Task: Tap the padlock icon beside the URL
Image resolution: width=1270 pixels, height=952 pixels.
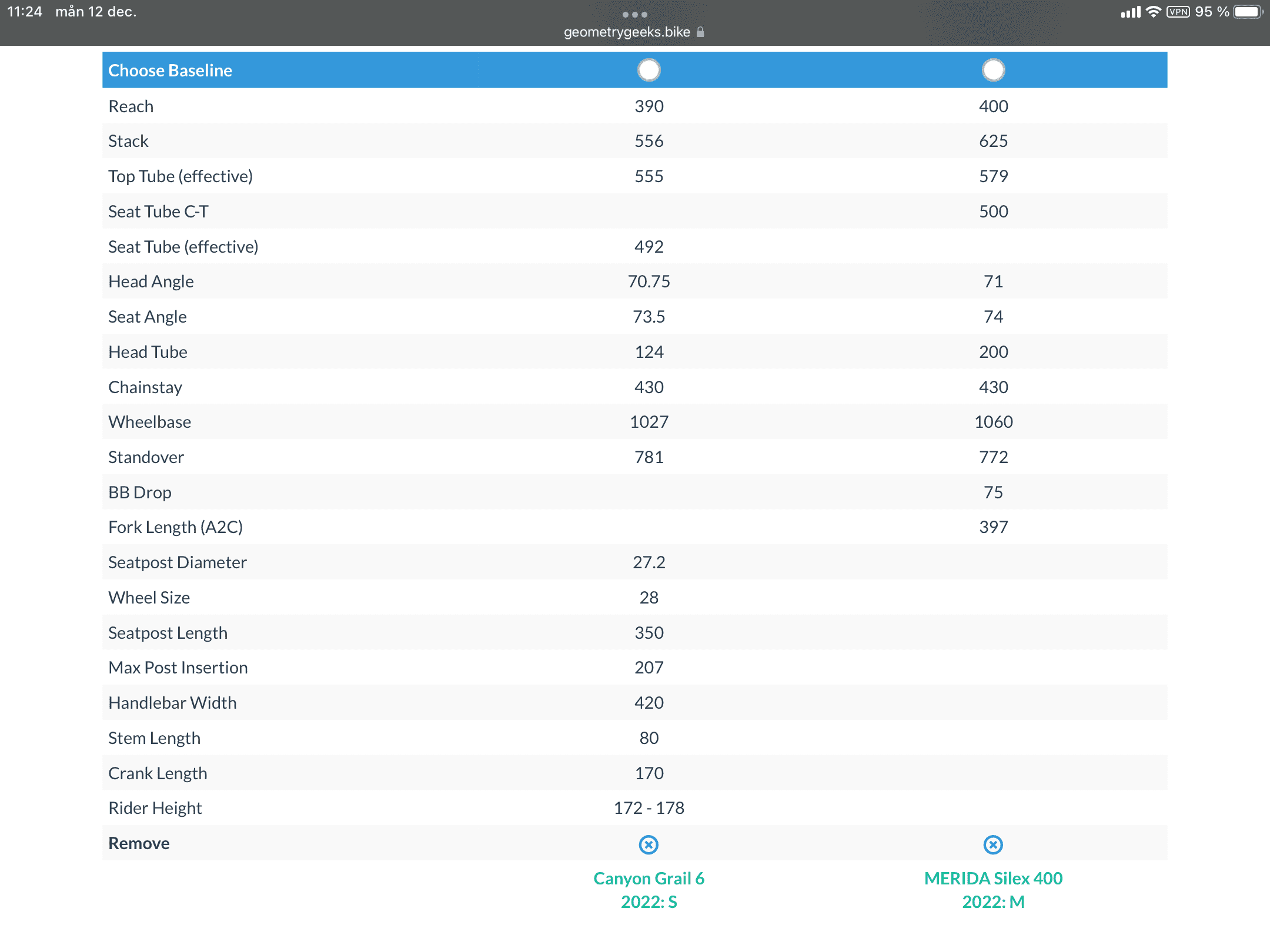Action: coord(700,32)
